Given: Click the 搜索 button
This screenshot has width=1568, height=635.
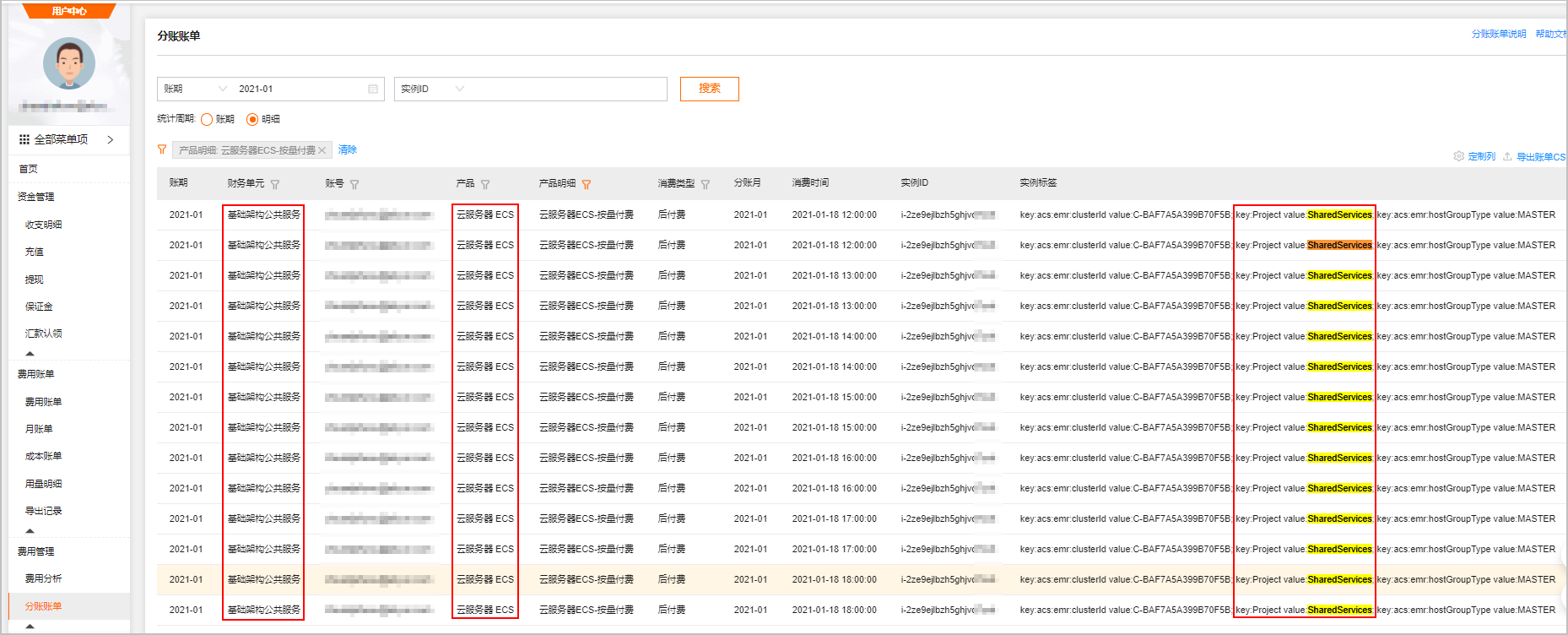Looking at the screenshot, I should [x=710, y=89].
